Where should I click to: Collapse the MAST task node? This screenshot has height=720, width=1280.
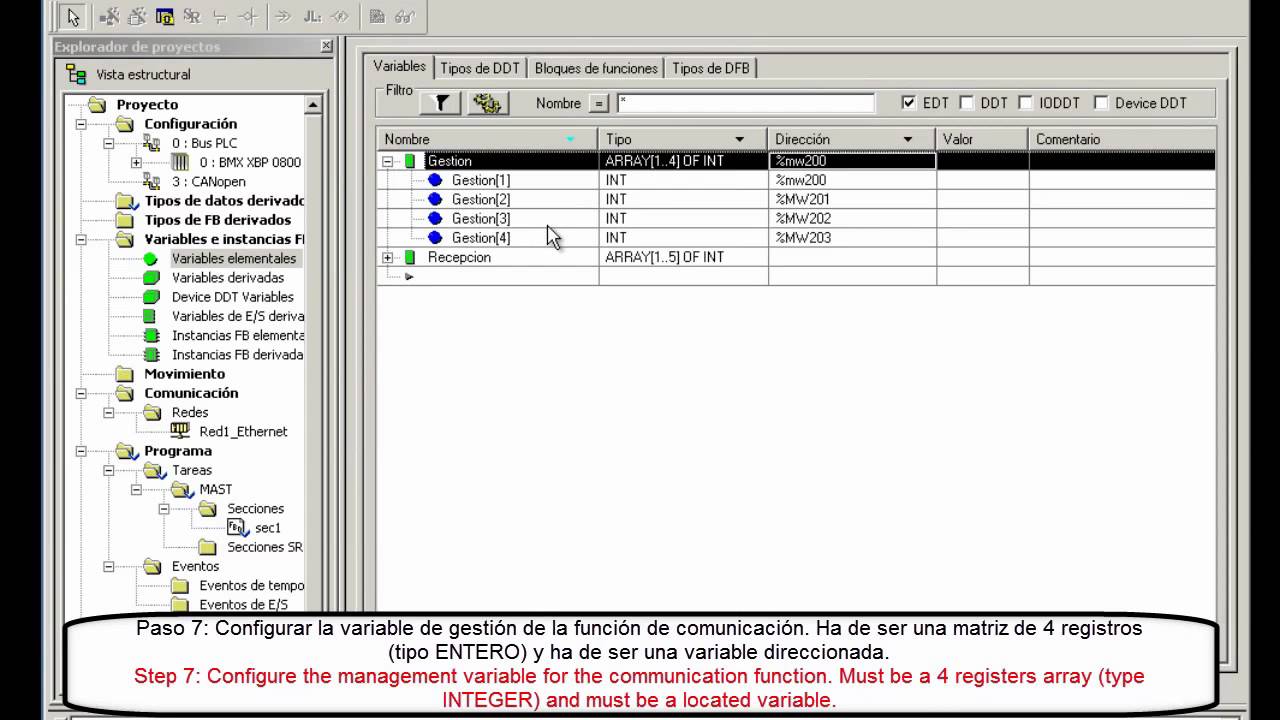pyautogui.click(x=136, y=489)
